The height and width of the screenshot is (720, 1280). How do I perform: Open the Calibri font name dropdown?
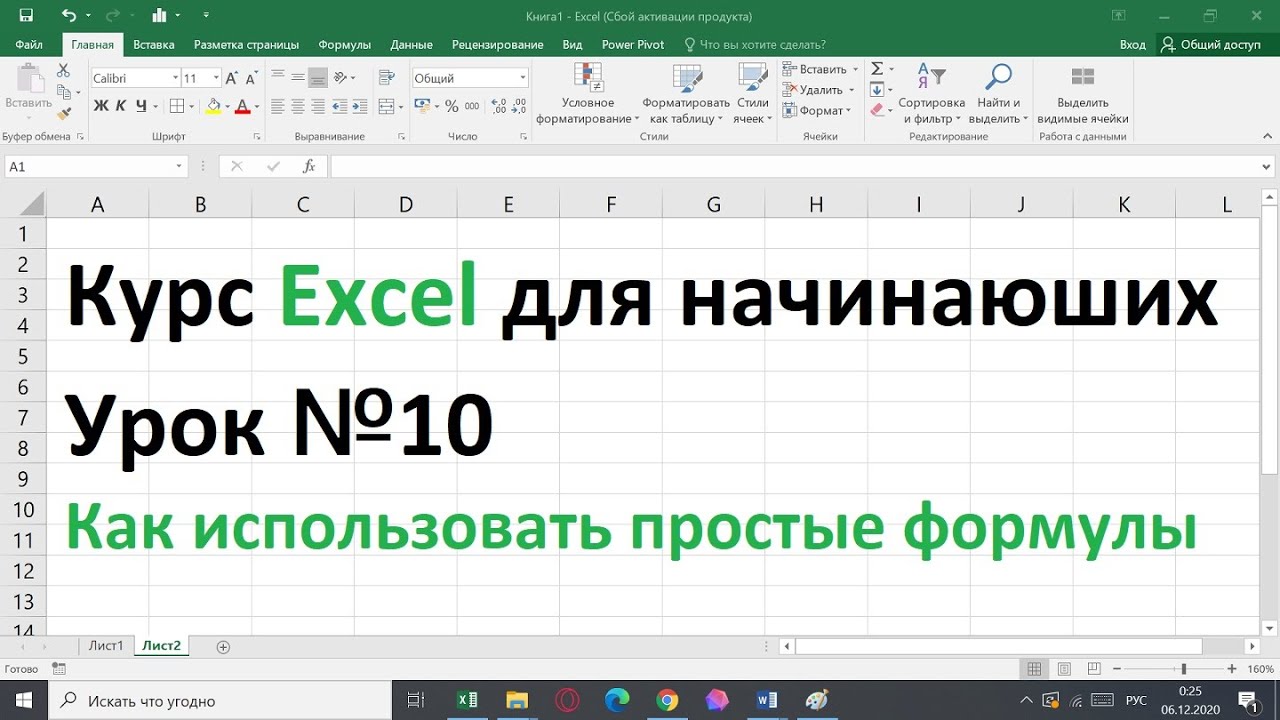coord(174,78)
